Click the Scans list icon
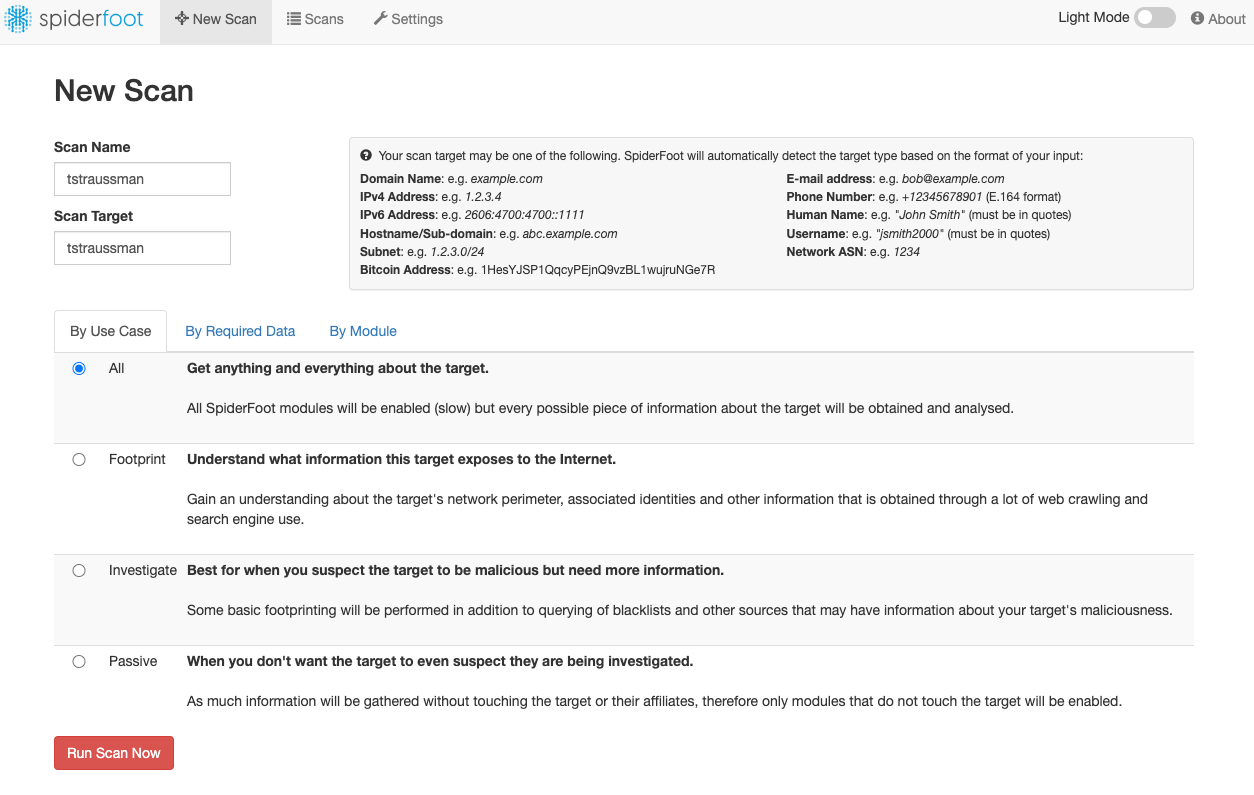The image size is (1254, 795). pos(294,19)
